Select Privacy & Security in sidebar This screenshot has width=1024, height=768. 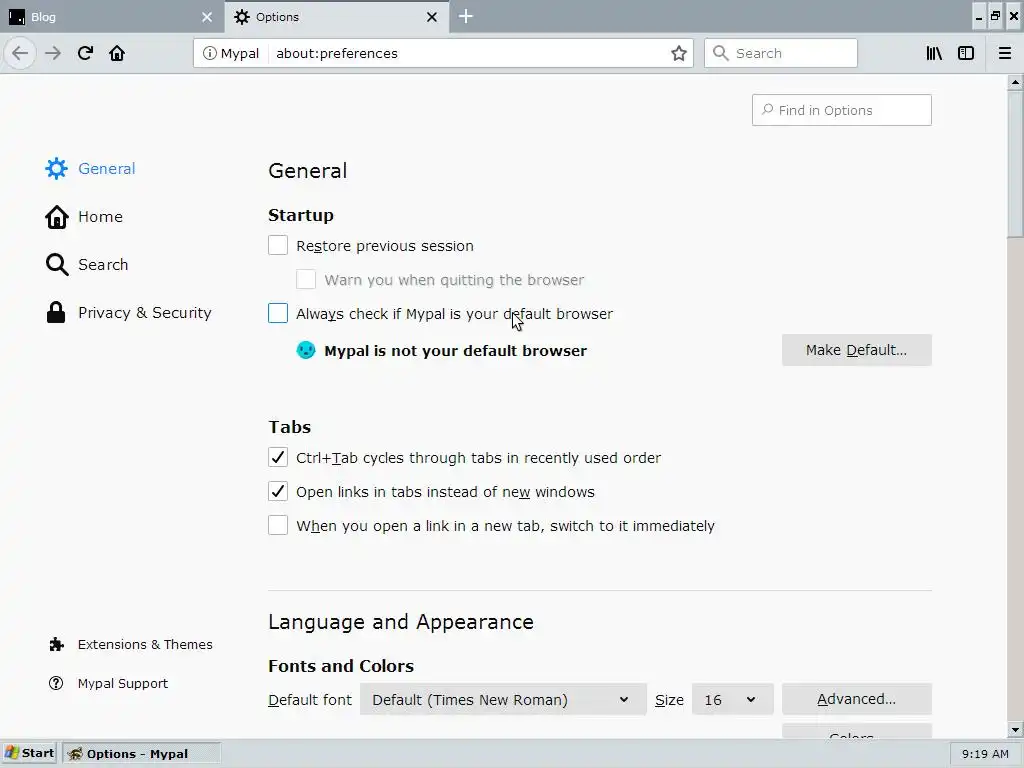click(x=145, y=313)
